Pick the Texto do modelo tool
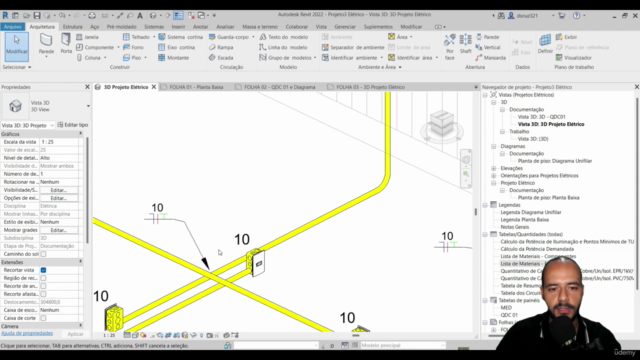This screenshot has height=360, width=640. [284, 37]
